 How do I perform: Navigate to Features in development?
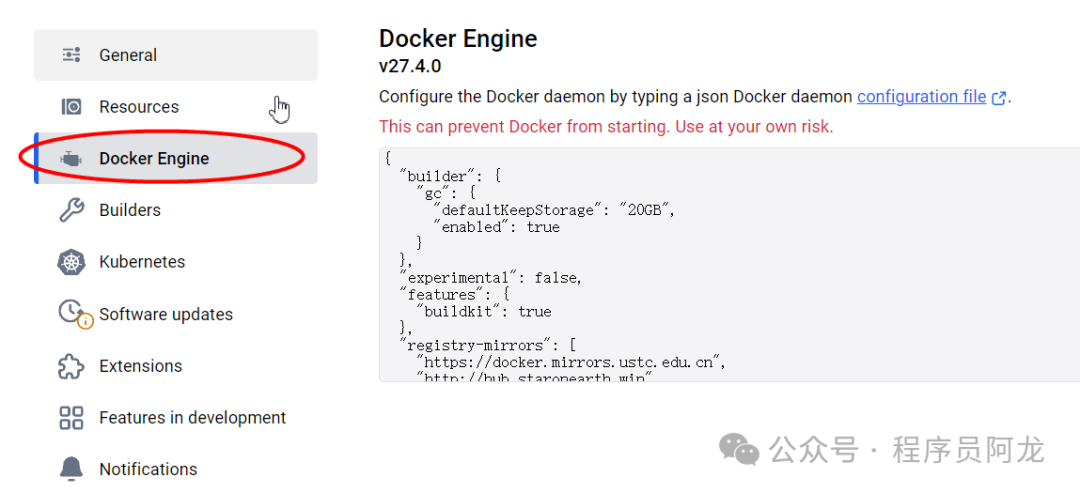(193, 418)
